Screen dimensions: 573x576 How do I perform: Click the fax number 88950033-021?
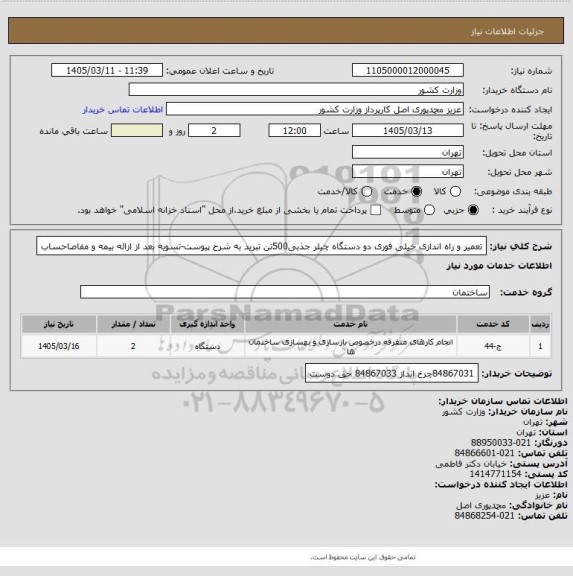click(501, 443)
